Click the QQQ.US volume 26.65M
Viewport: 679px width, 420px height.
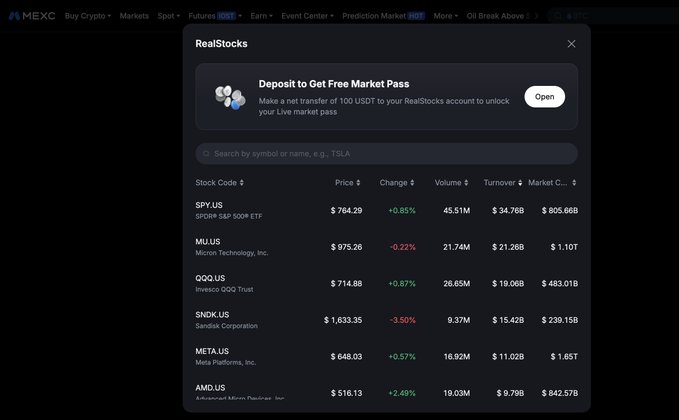point(456,284)
